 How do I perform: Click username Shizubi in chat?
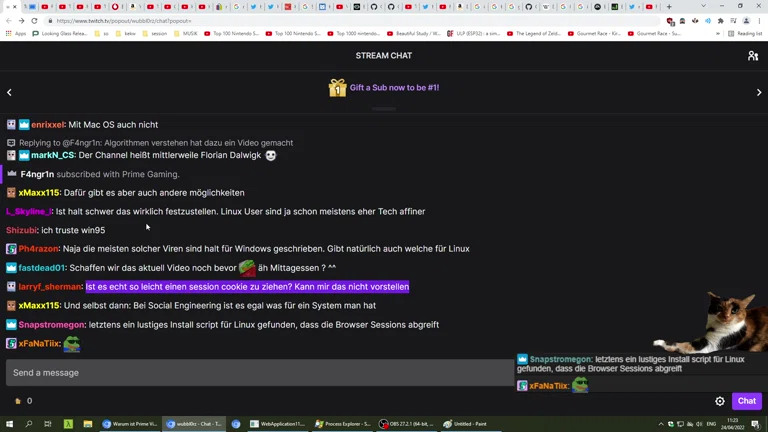(22, 230)
